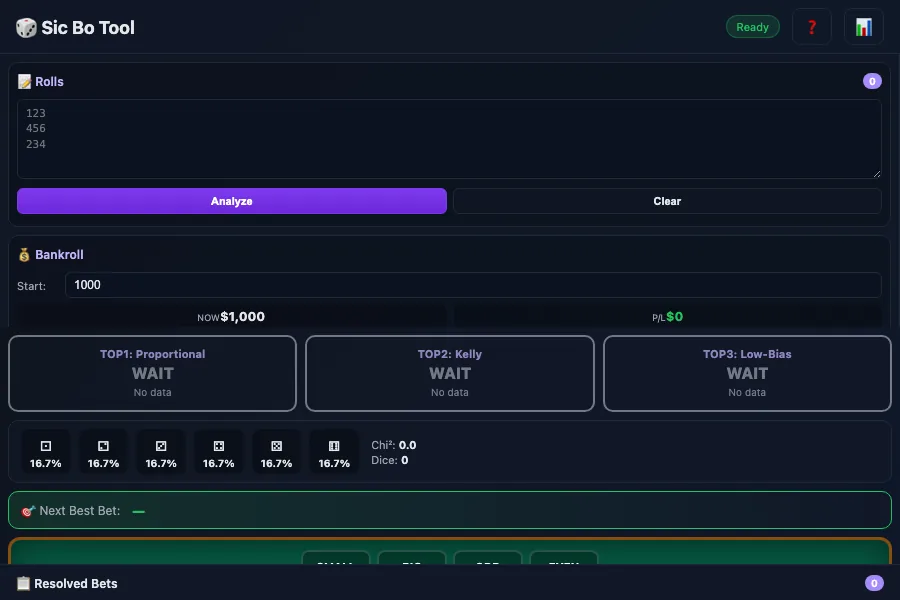The image size is (900, 600).
Task: Select the die face three tile
Action: [x=161, y=453]
